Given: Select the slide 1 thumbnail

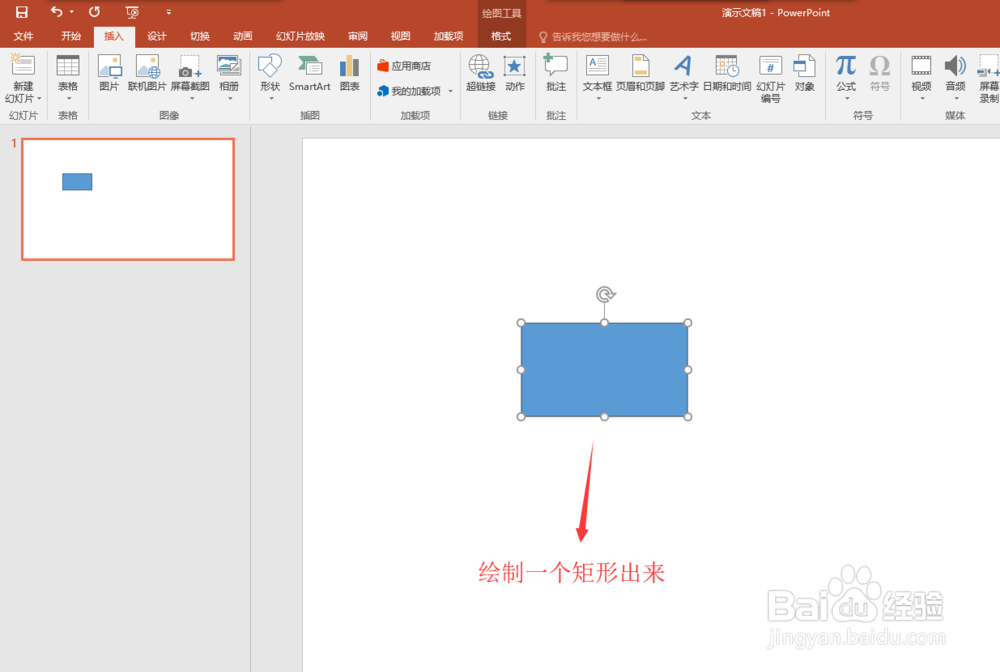Looking at the screenshot, I should coord(128,199).
